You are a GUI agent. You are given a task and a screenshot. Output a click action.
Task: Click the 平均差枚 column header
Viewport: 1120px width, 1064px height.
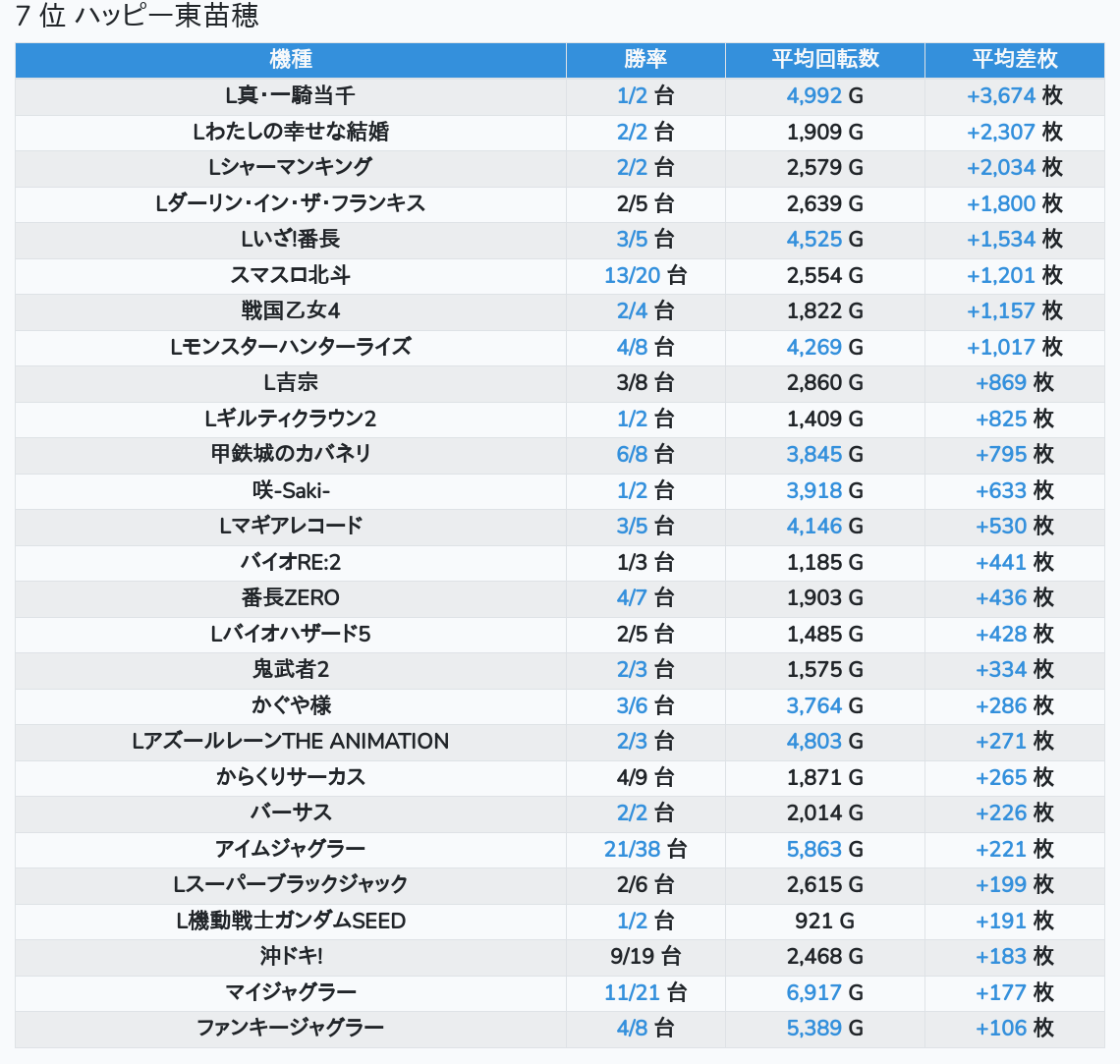pos(1014,59)
